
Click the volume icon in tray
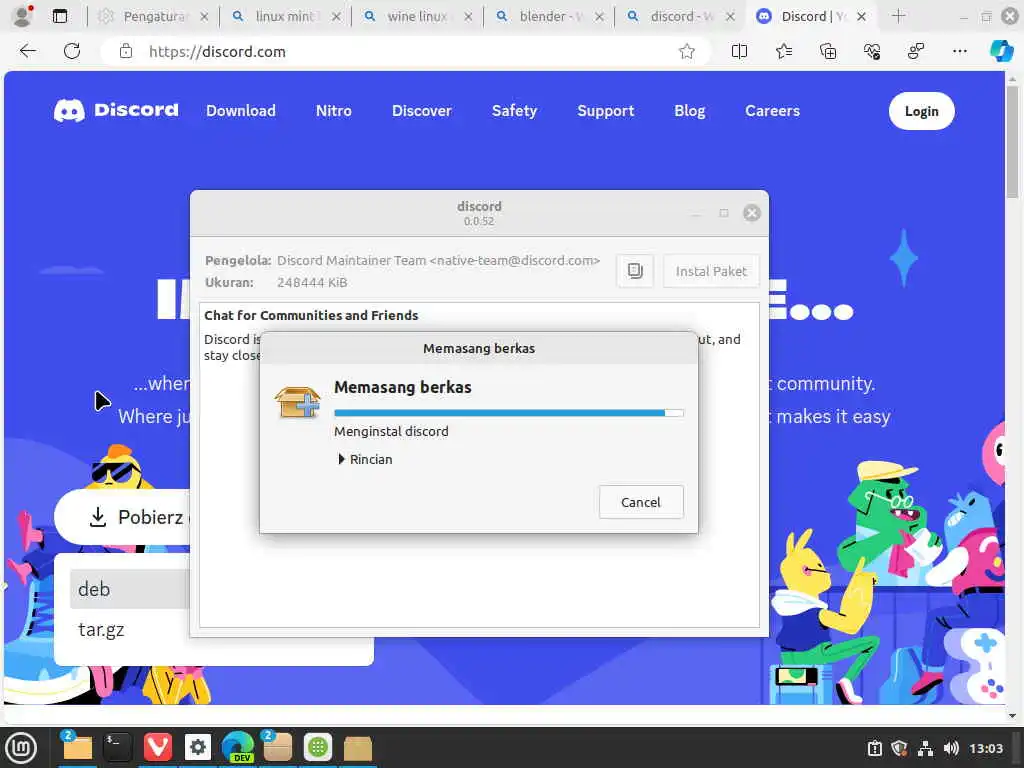pos(951,748)
